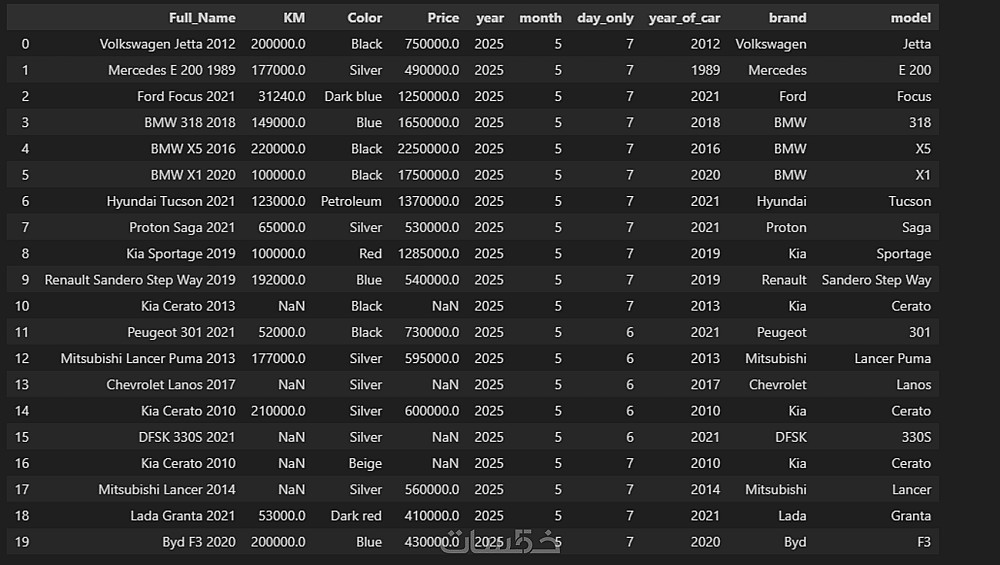Click the KM value 123000.0
The image size is (1000, 565).
click(278, 201)
